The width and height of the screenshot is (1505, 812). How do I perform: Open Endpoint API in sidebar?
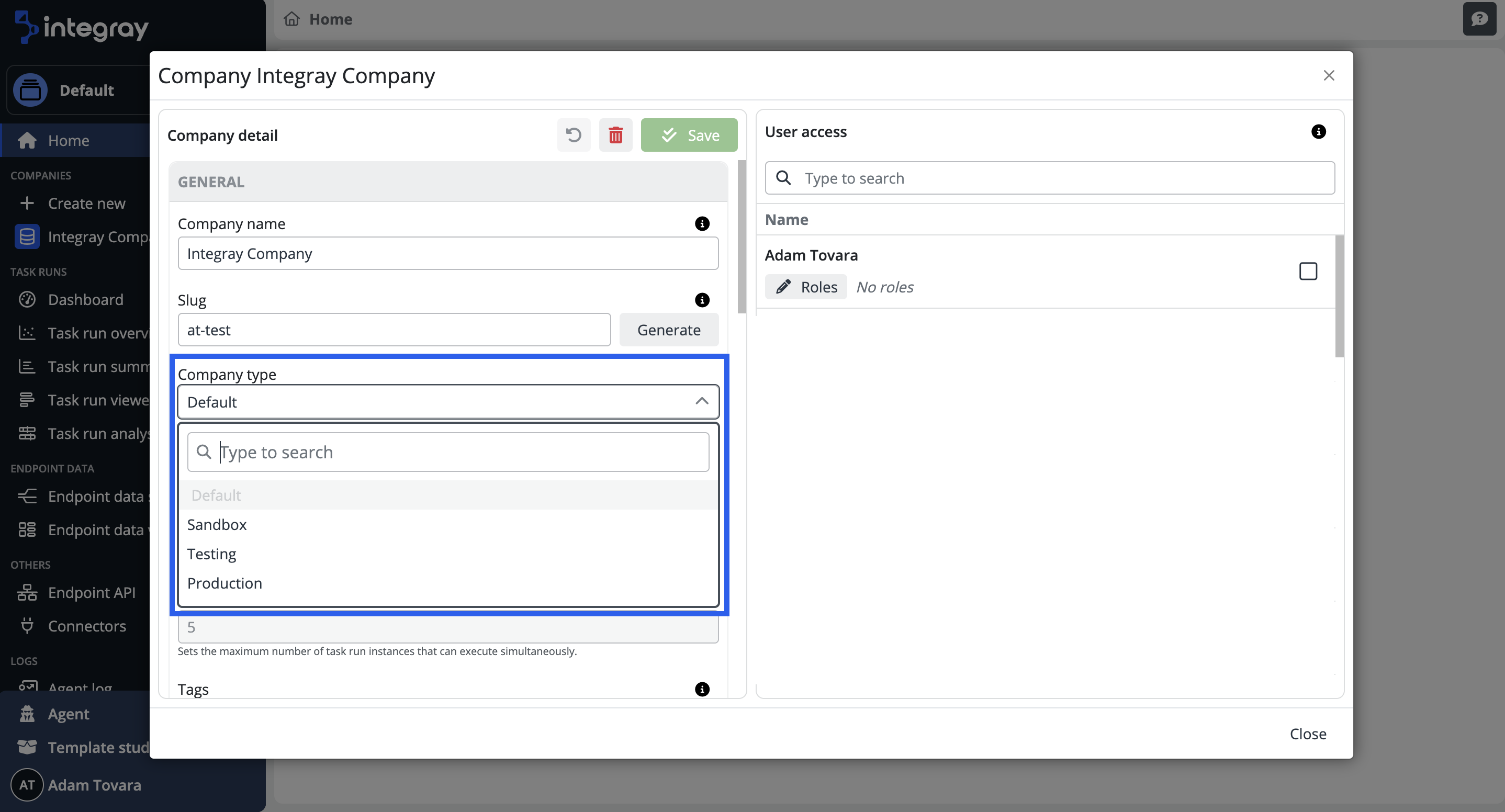(91, 592)
